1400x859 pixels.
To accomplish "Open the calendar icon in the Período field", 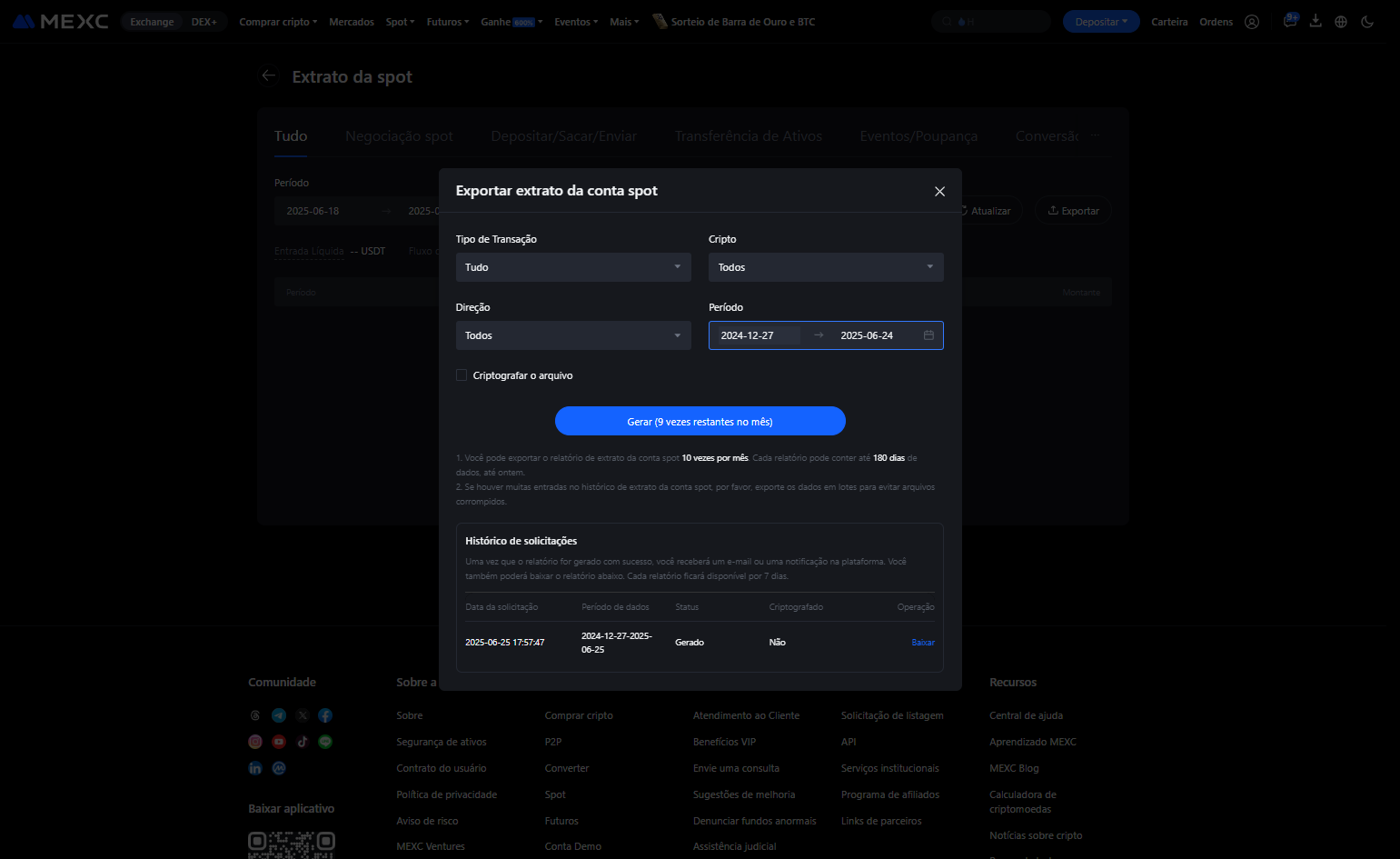I will (x=928, y=335).
